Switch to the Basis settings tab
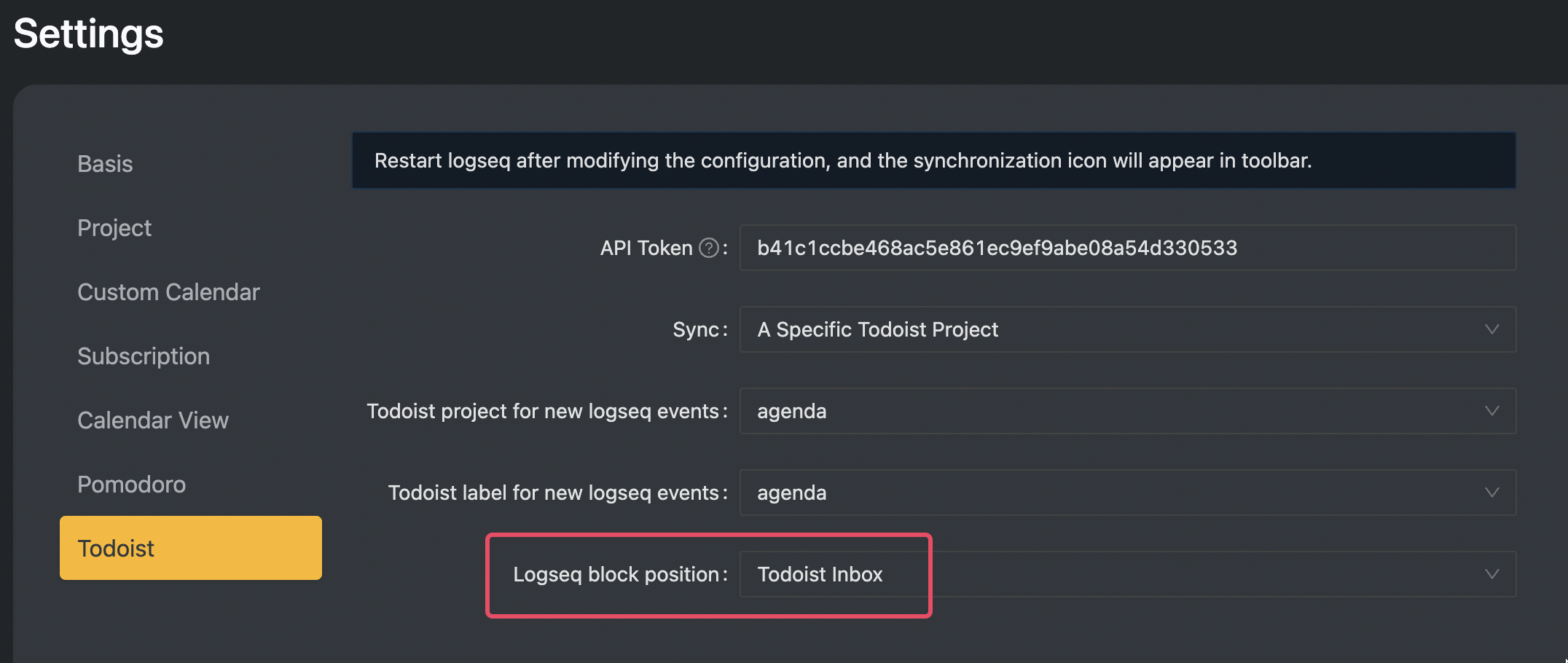The image size is (1568, 663). click(105, 164)
